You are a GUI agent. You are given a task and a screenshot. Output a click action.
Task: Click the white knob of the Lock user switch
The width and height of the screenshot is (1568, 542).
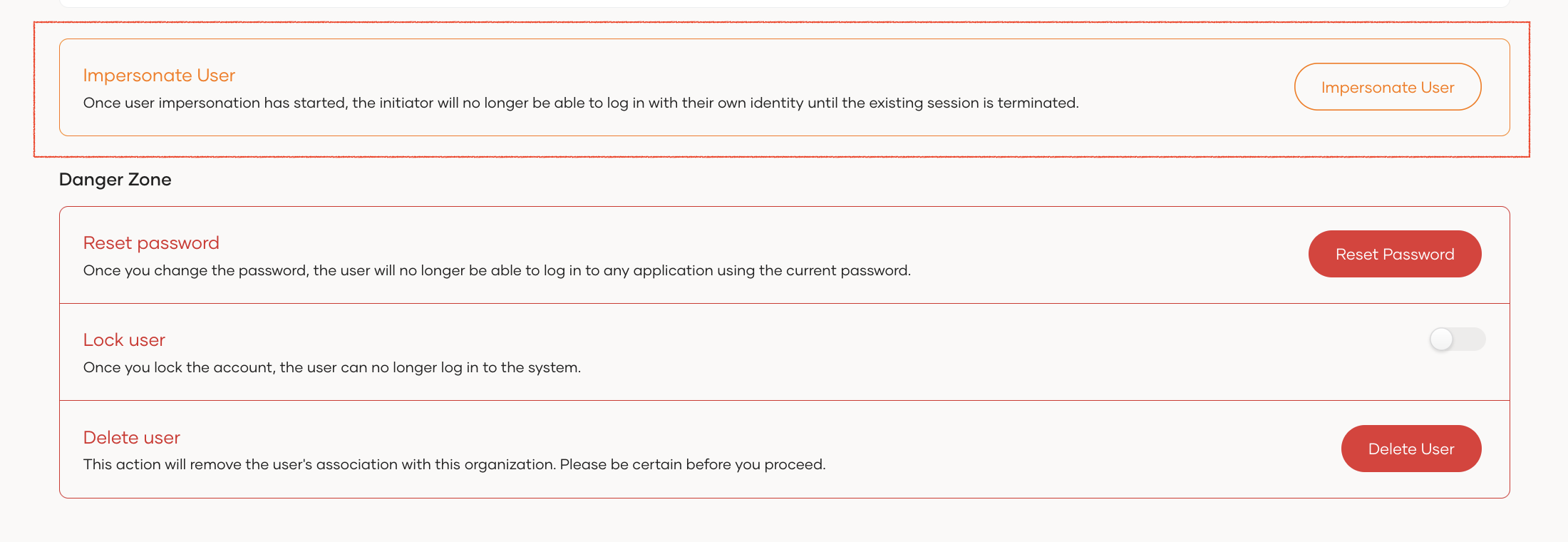coord(1441,339)
